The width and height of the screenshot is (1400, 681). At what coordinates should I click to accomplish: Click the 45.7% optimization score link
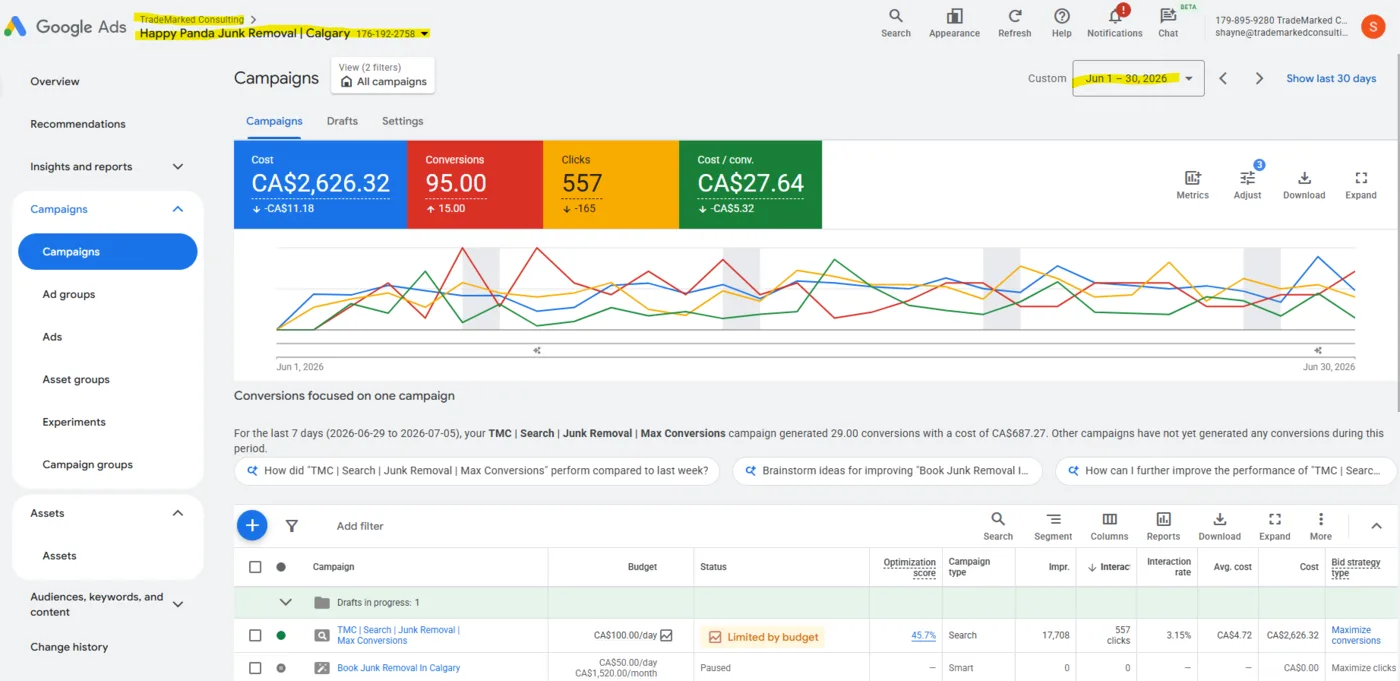[x=923, y=635]
